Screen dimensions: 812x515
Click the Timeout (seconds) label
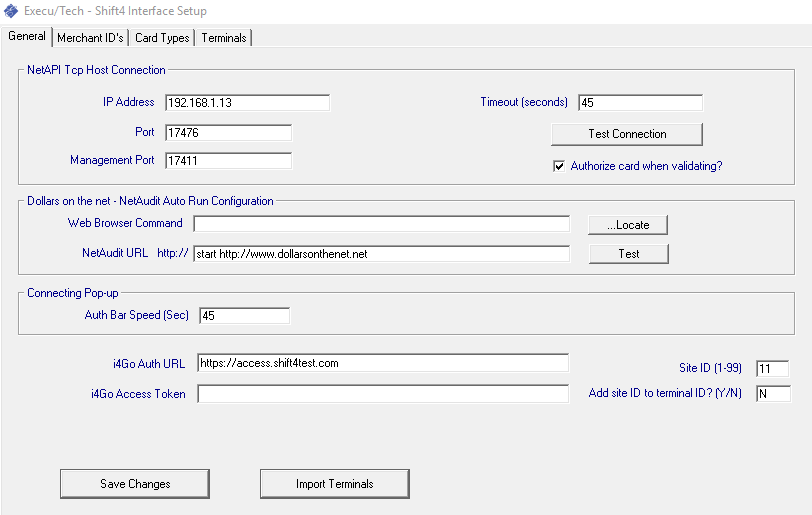(x=524, y=102)
